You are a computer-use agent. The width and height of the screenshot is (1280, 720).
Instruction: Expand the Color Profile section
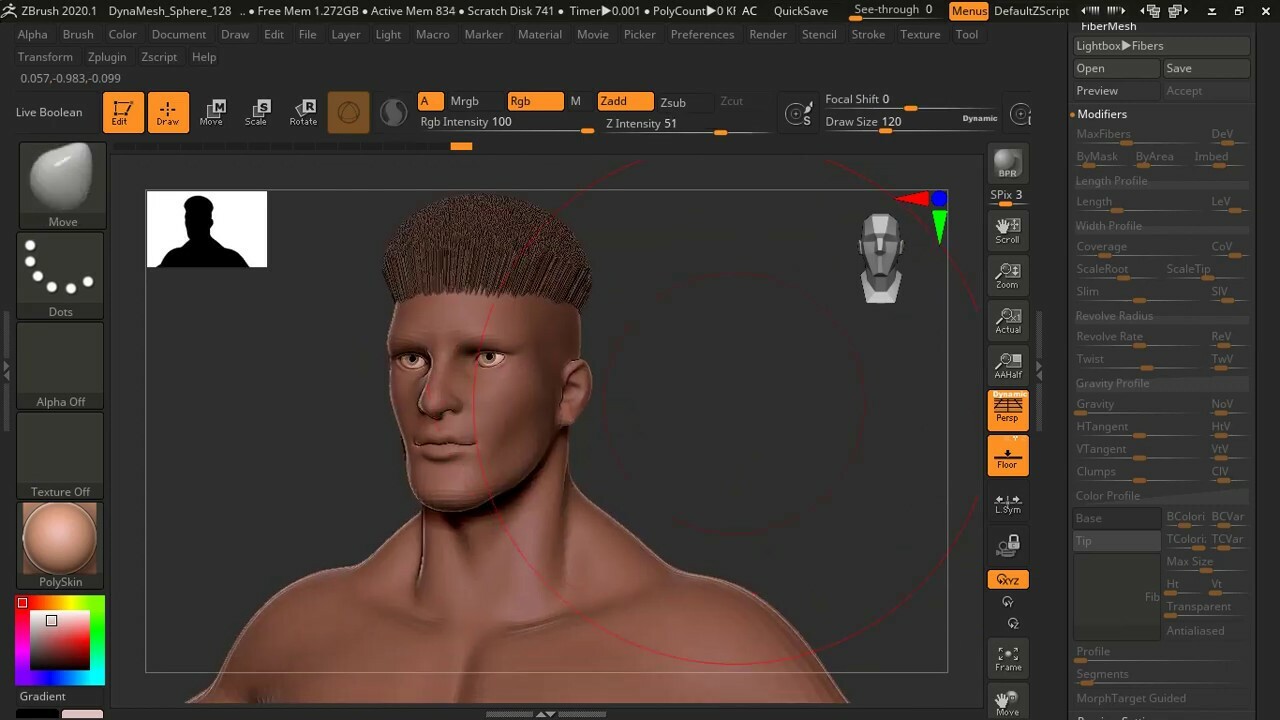pos(1108,495)
